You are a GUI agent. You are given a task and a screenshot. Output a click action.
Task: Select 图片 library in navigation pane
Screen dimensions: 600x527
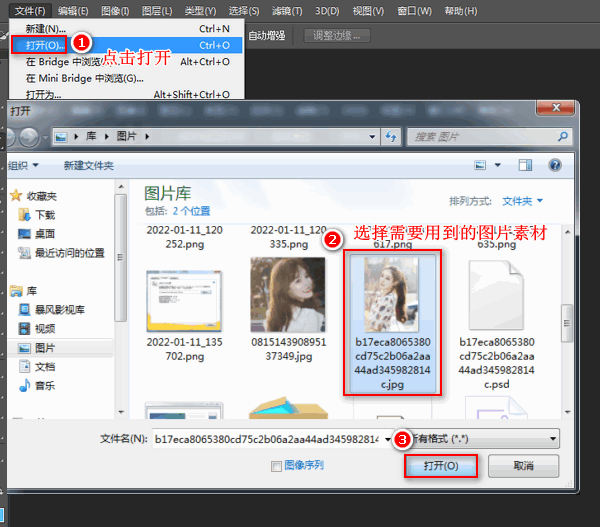(45, 348)
